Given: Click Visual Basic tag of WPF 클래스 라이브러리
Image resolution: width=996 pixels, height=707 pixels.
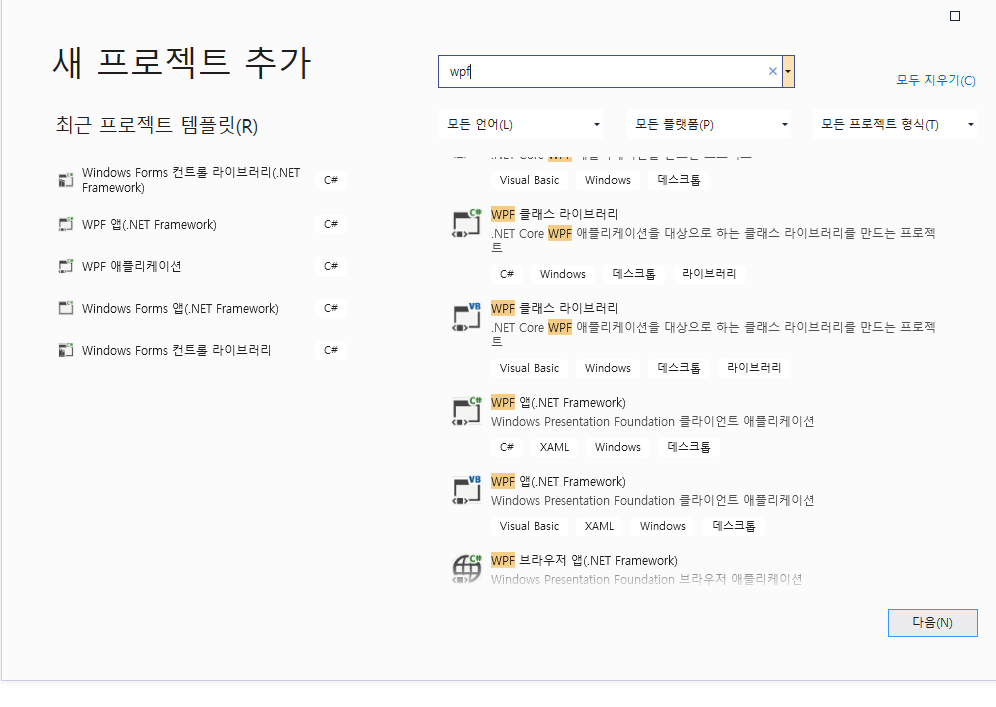Looking at the screenshot, I should [x=529, y=368].
